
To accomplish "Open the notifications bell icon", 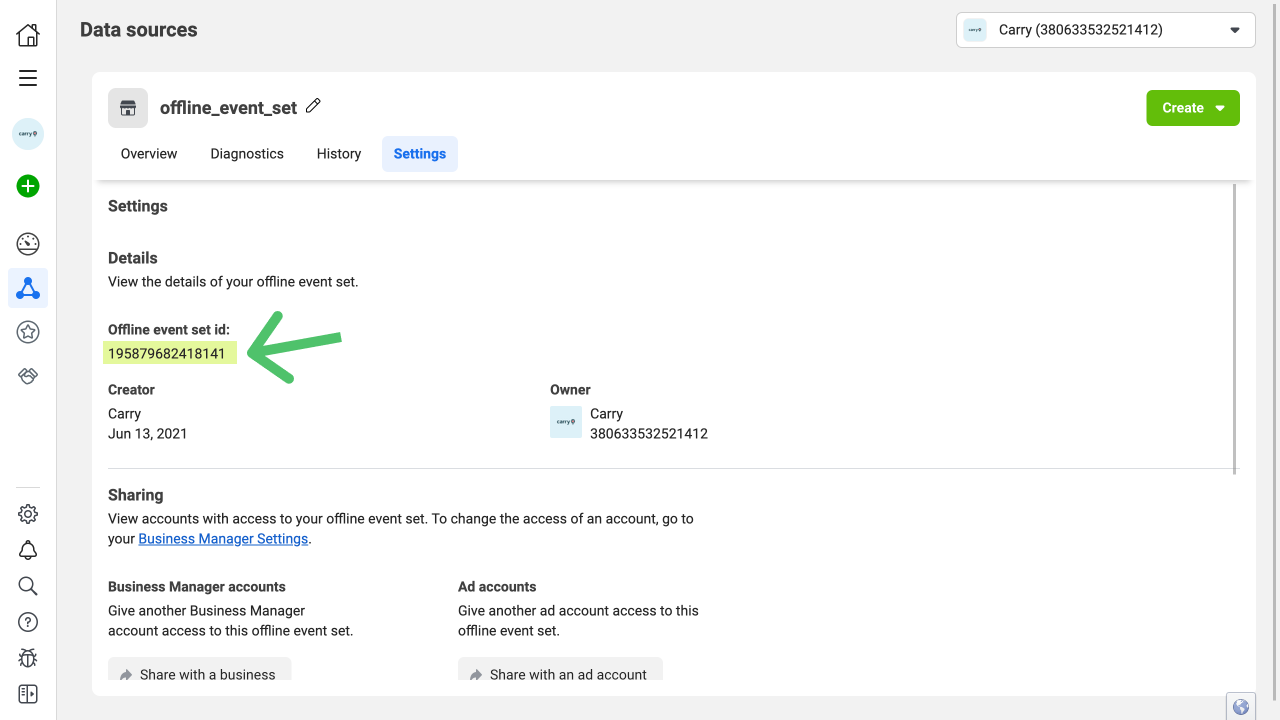I will pyautogui.click(x=28, y=550).
